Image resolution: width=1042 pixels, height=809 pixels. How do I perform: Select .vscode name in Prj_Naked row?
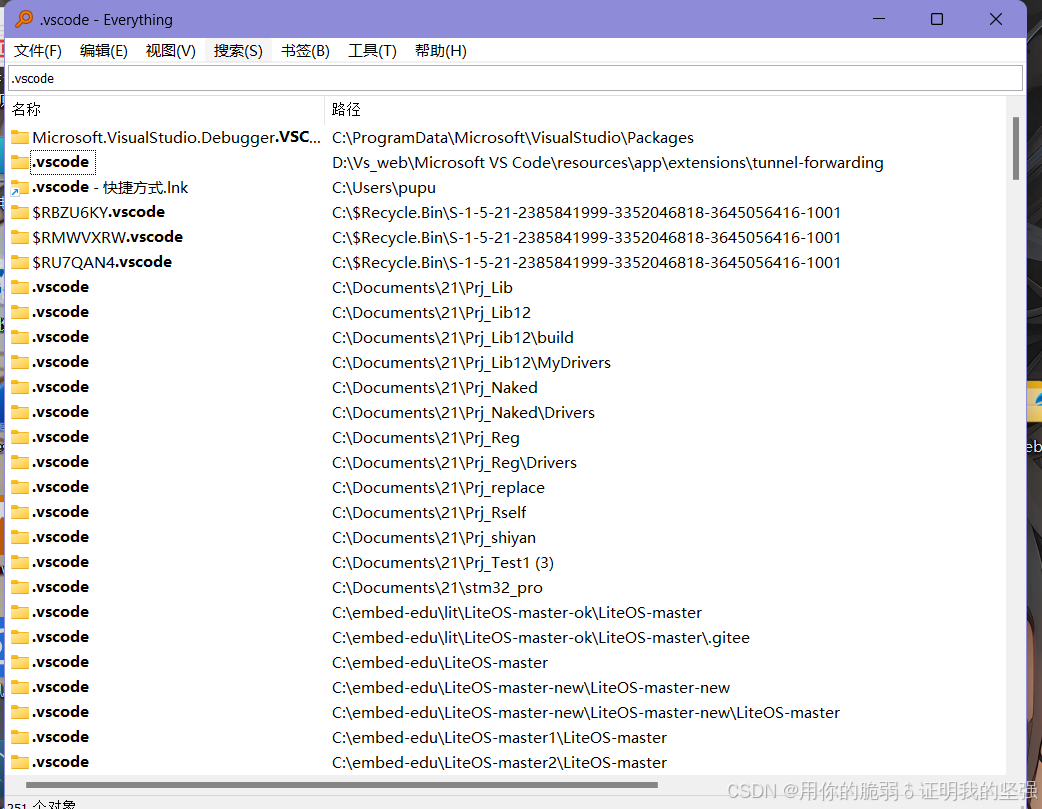pos(60,388)
